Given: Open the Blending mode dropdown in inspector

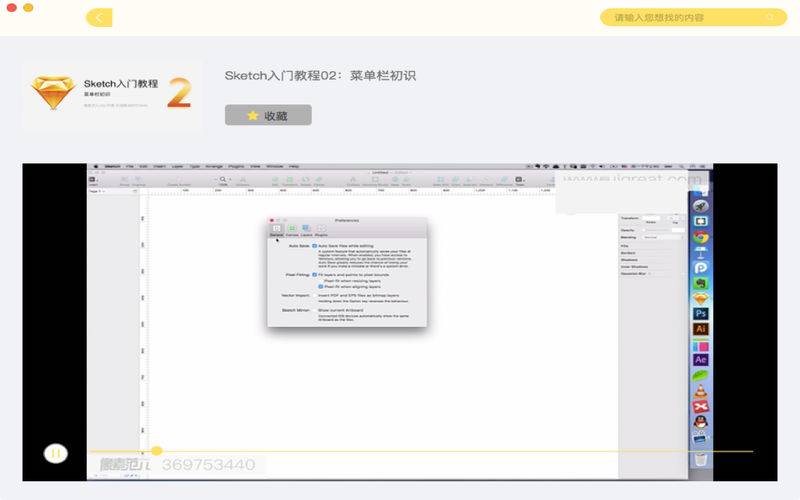Looking at the screenshot, I should [x=663, y=237].
